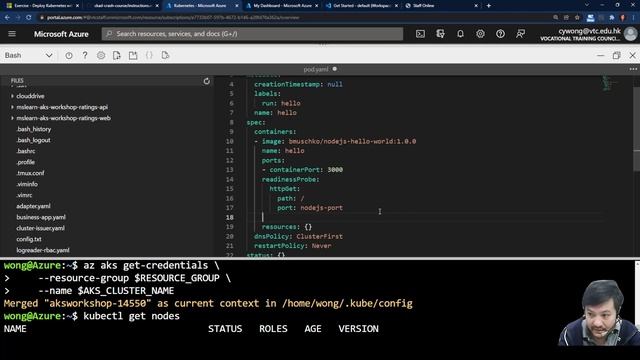Open the .viminfo file
The width and height of the screenshot is (640, 360).
click(x=27, y=184)
